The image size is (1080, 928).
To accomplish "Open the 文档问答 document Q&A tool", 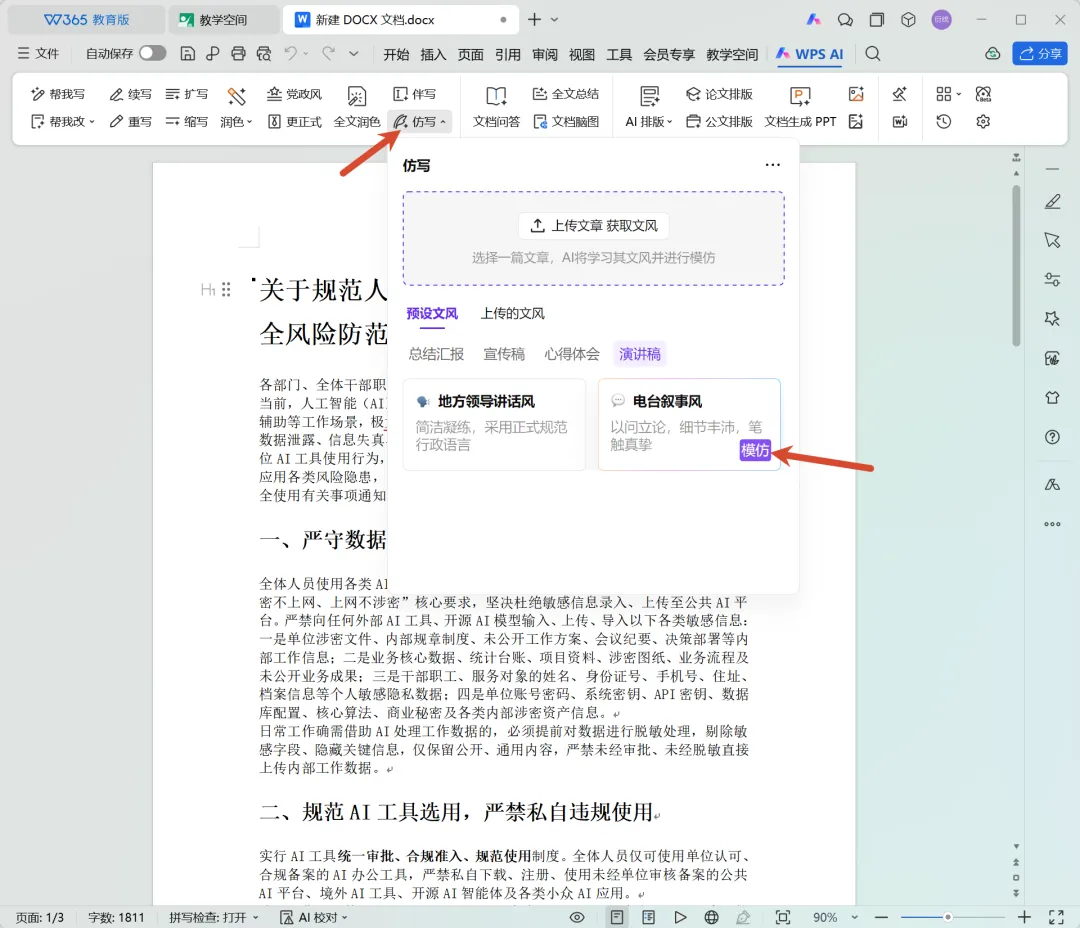I will tap(496, 108).
